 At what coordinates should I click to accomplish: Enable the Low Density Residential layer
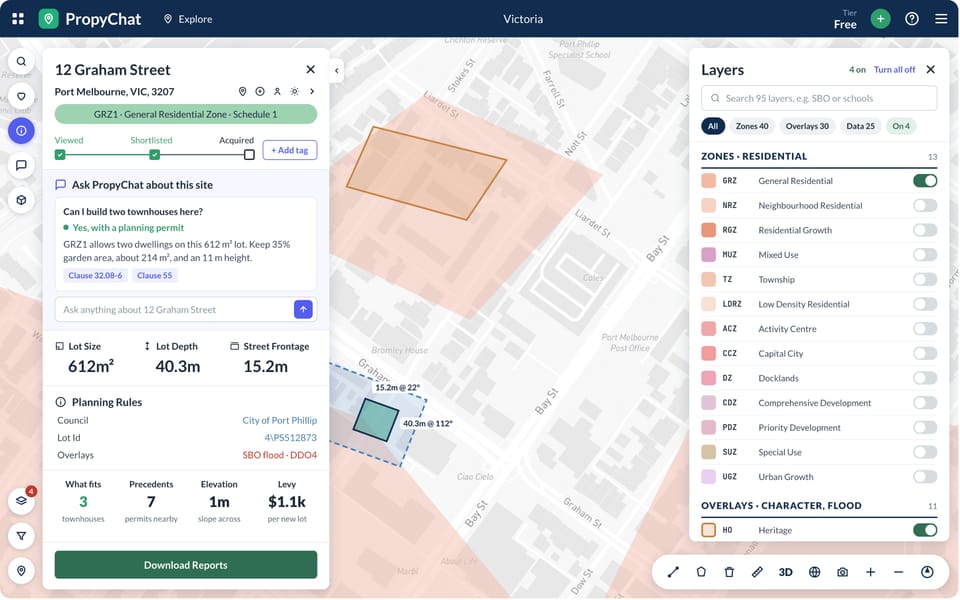[x=924, y=304]
